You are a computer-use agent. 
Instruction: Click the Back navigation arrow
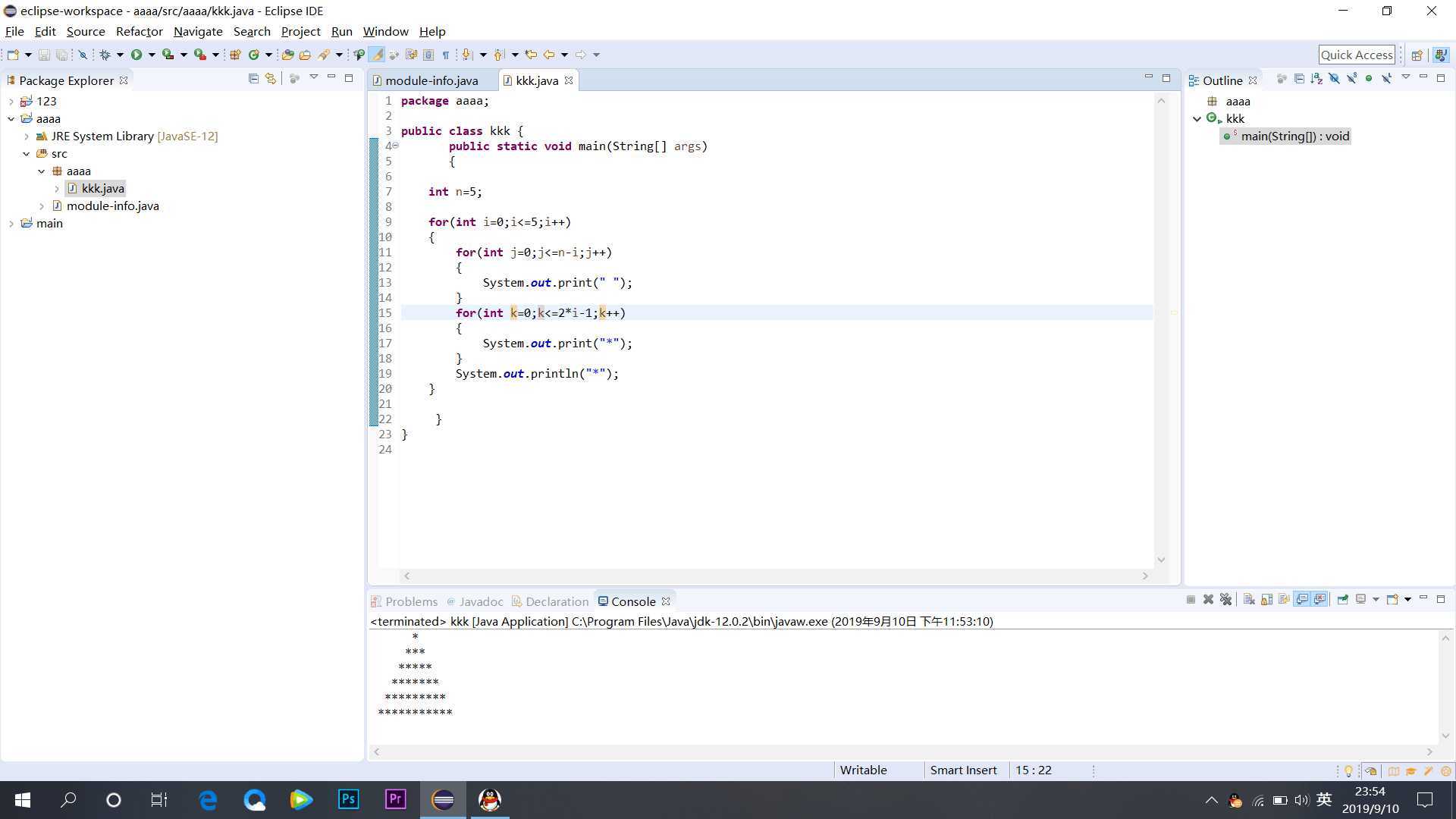click(548, 55)
